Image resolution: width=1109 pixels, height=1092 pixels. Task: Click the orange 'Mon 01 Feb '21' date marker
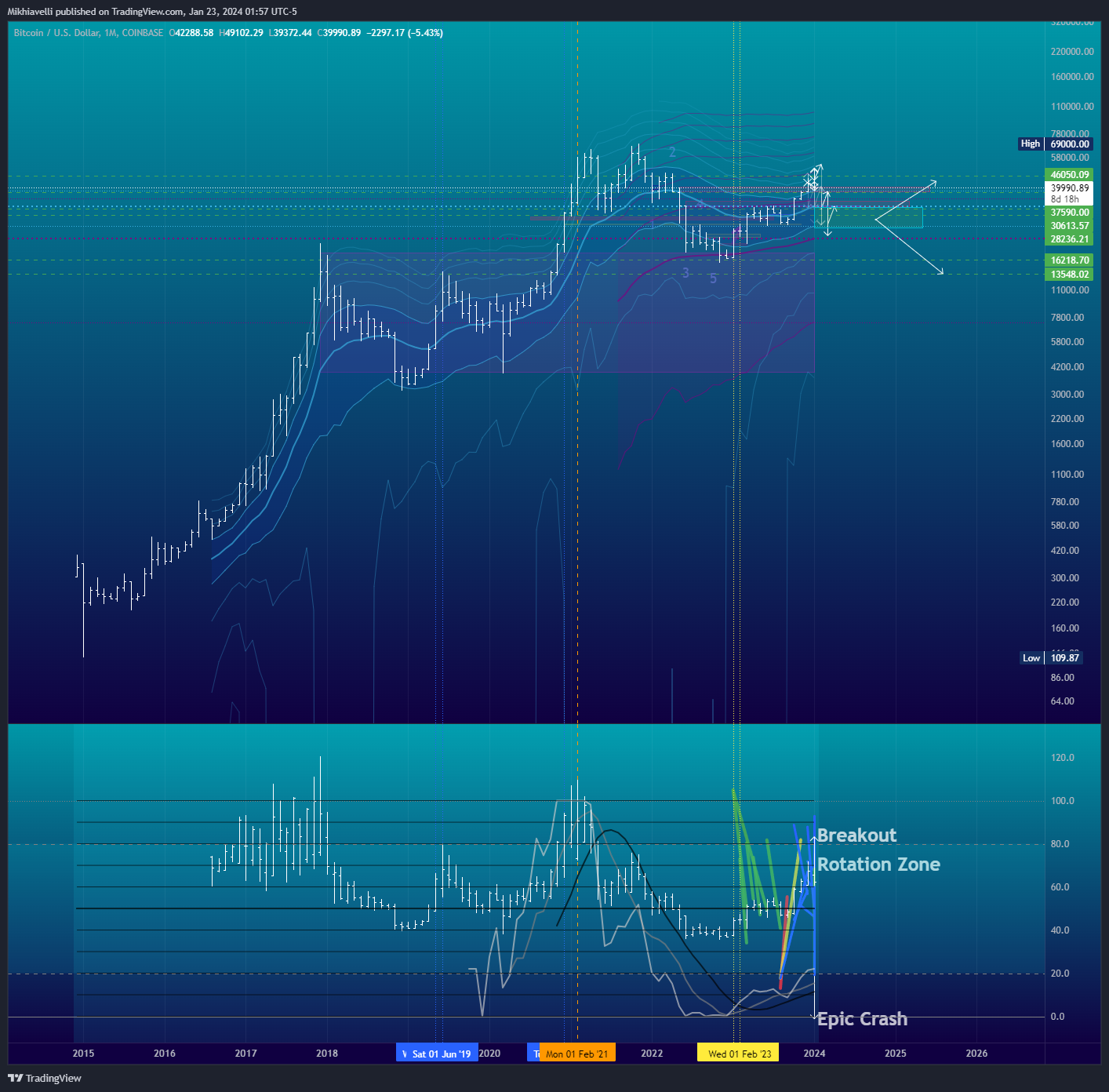577,1054
